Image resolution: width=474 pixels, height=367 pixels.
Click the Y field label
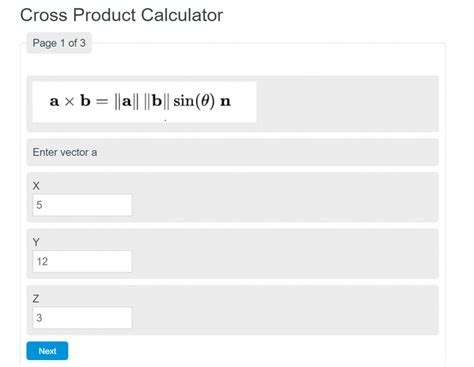(x=36, y=242)
